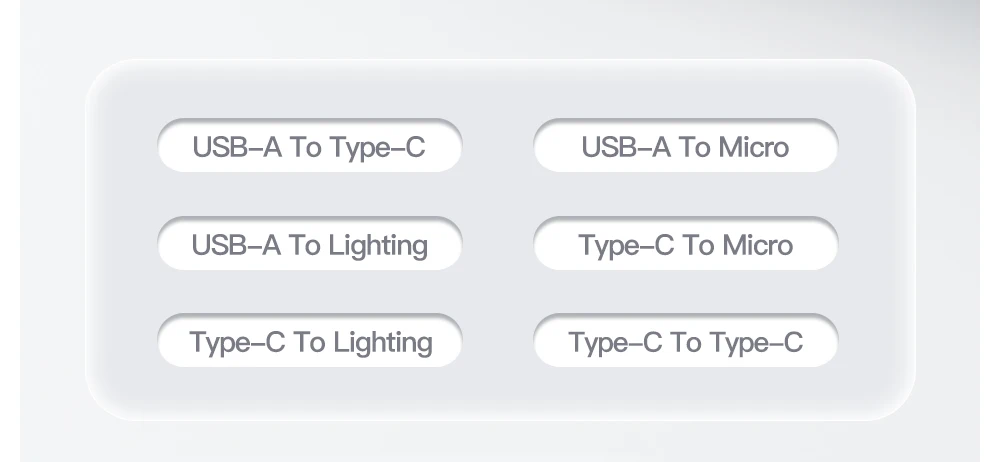
Task: Pick the Type-C To Lighting option
Action: point(309,342)
